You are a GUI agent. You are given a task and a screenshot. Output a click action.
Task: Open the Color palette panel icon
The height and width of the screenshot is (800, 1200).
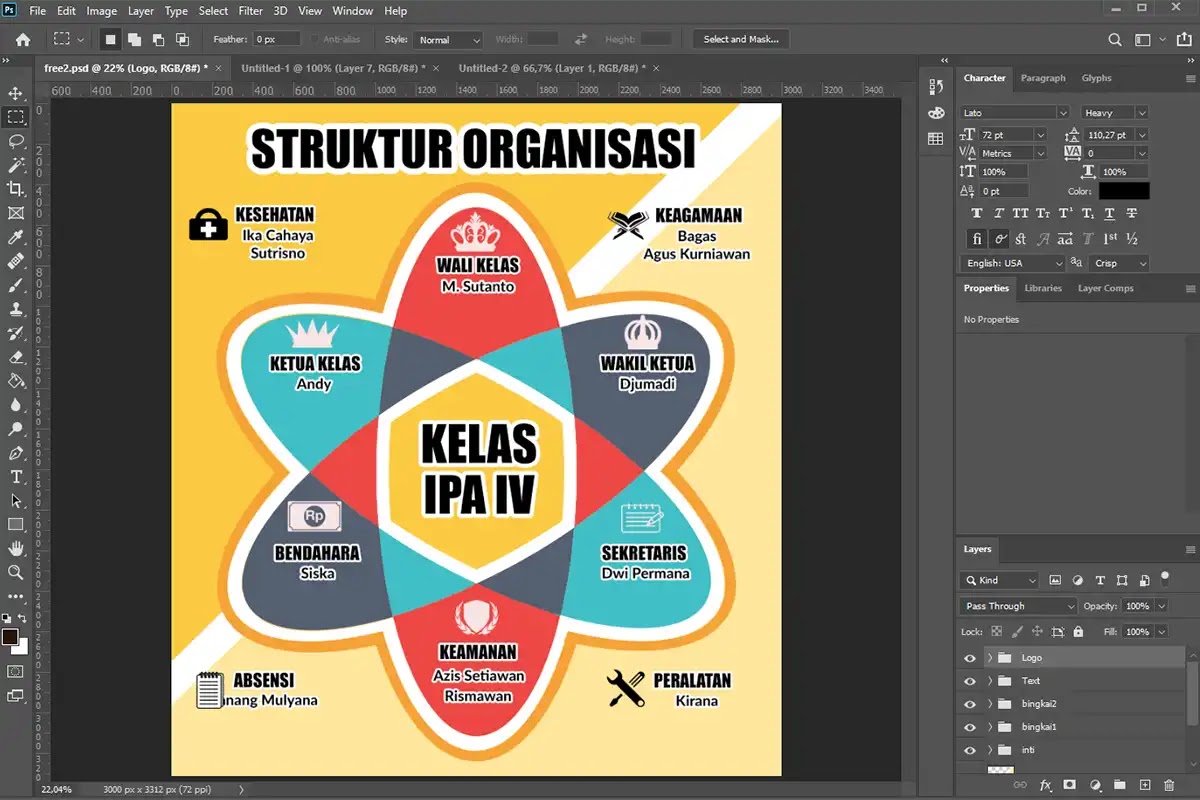tap(936, 113)
